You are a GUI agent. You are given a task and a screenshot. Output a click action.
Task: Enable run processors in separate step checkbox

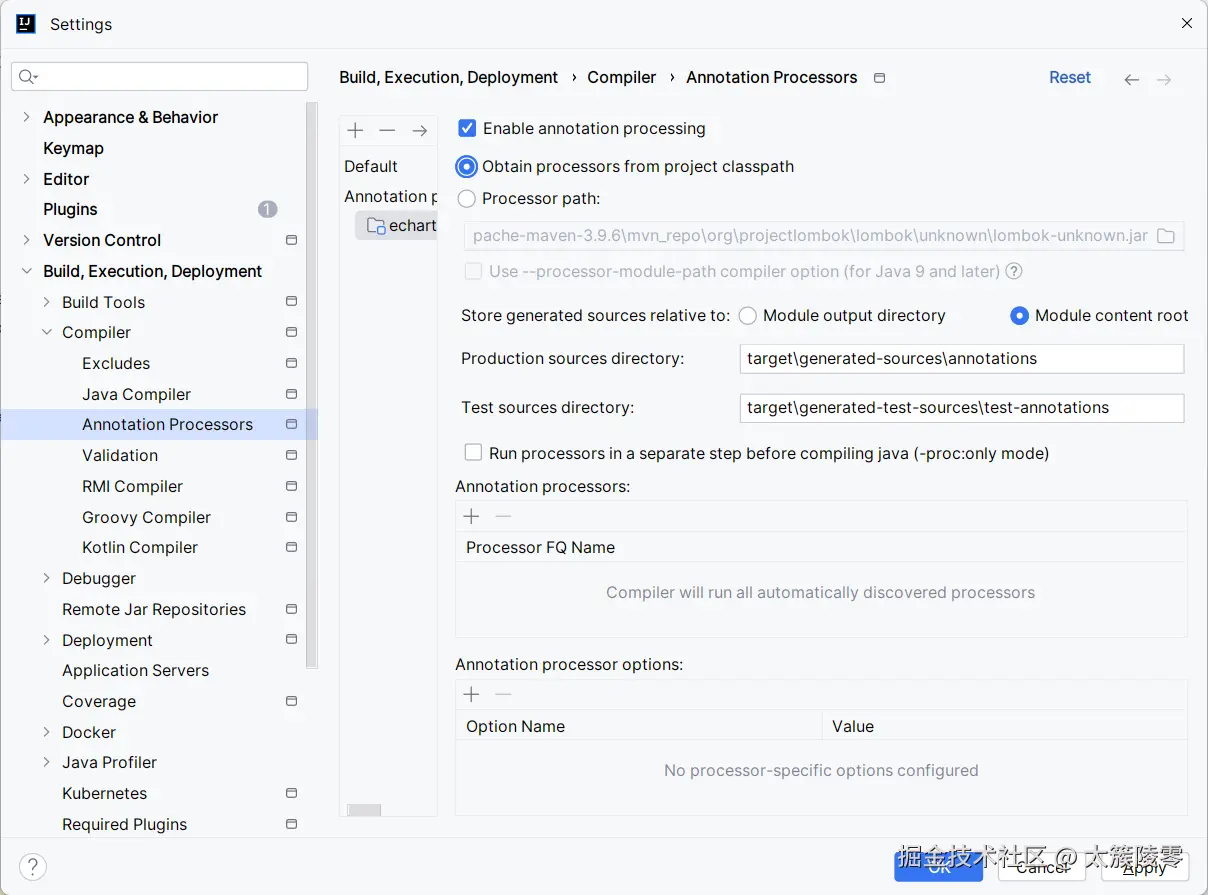point(474,453)
